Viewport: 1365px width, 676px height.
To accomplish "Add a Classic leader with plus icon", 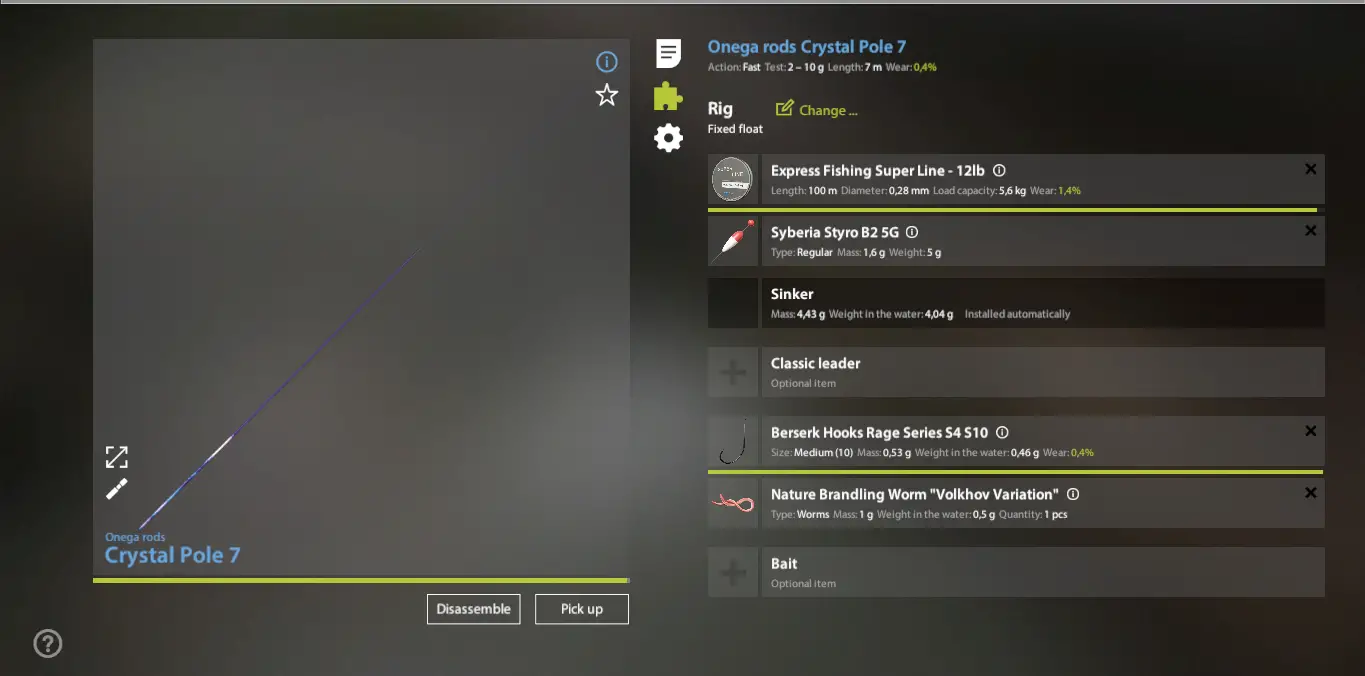I will [x=733, y=372].
